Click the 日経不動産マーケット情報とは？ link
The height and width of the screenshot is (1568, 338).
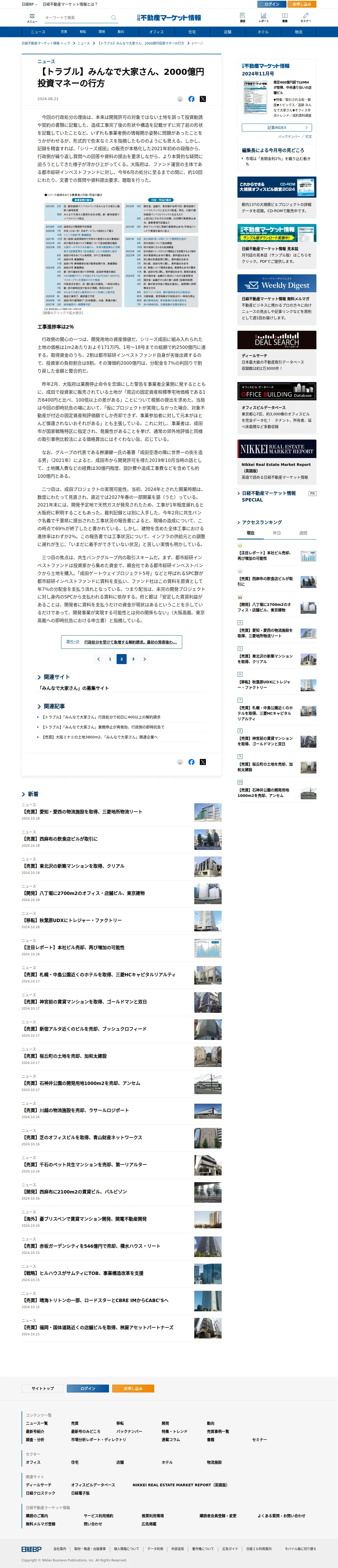70,4
